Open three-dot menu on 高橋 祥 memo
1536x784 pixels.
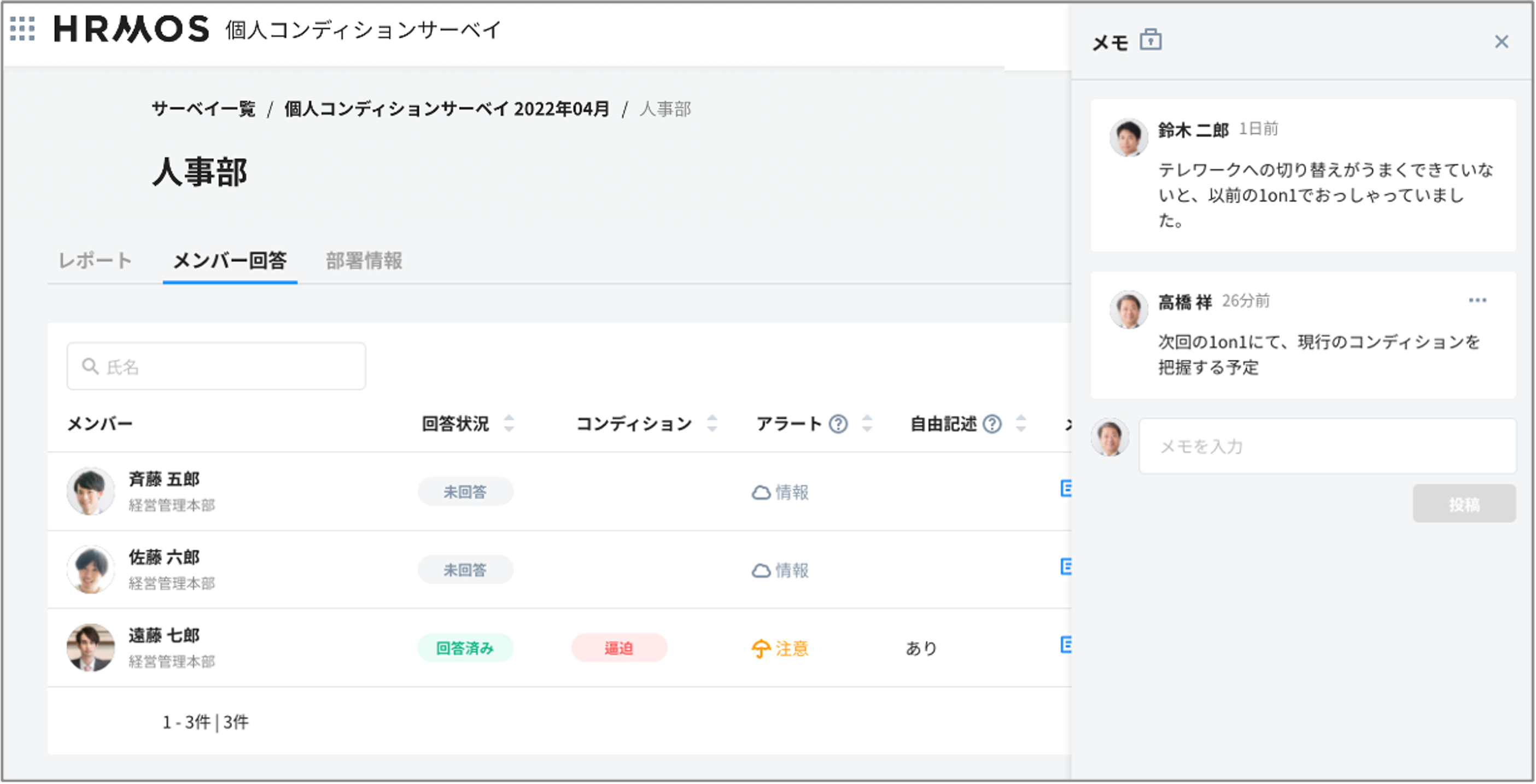coord(1477,301)
